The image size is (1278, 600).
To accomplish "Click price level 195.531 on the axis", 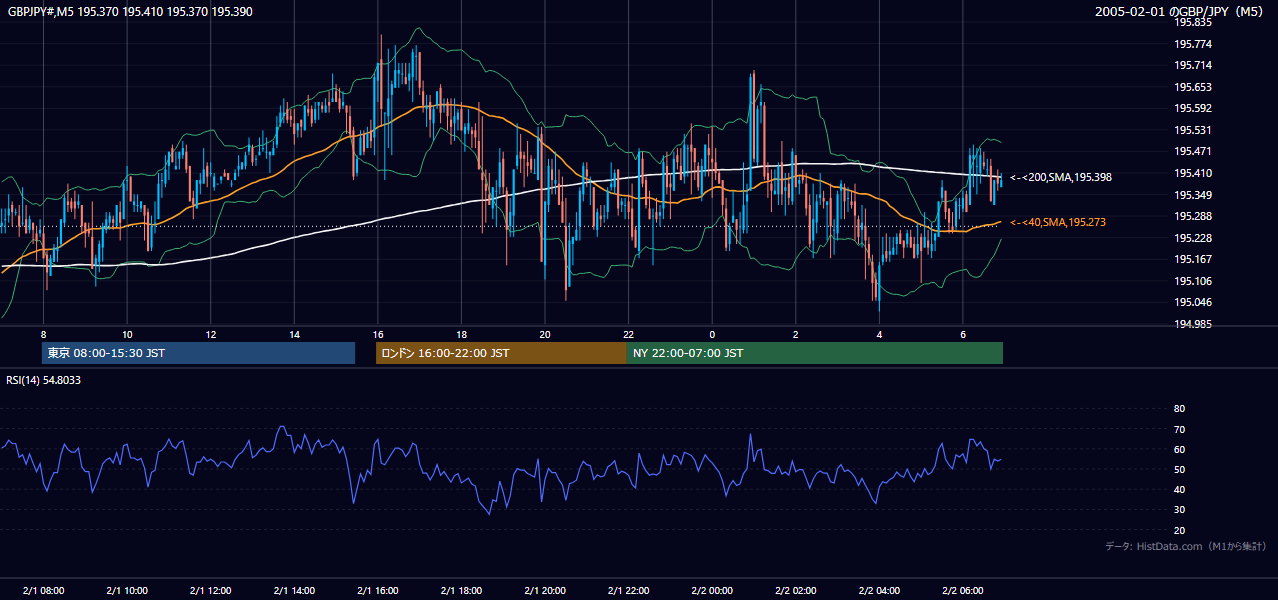I will (1193, 130).
